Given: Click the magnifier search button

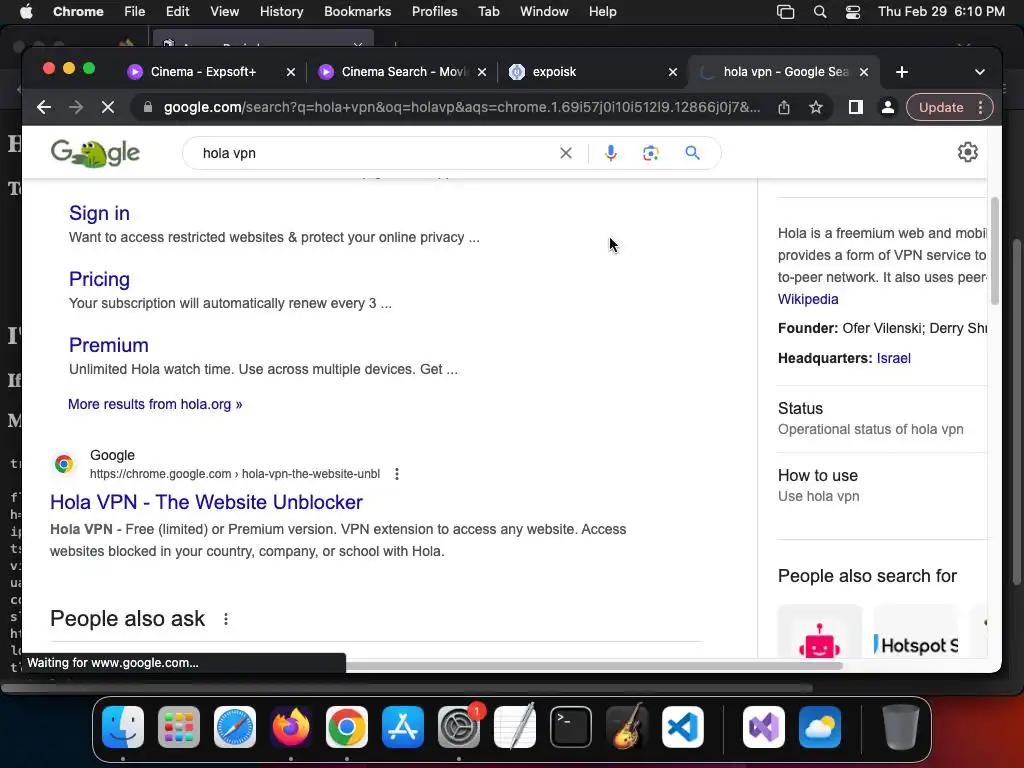Looking at the screenshot, I should coord(692,153).
